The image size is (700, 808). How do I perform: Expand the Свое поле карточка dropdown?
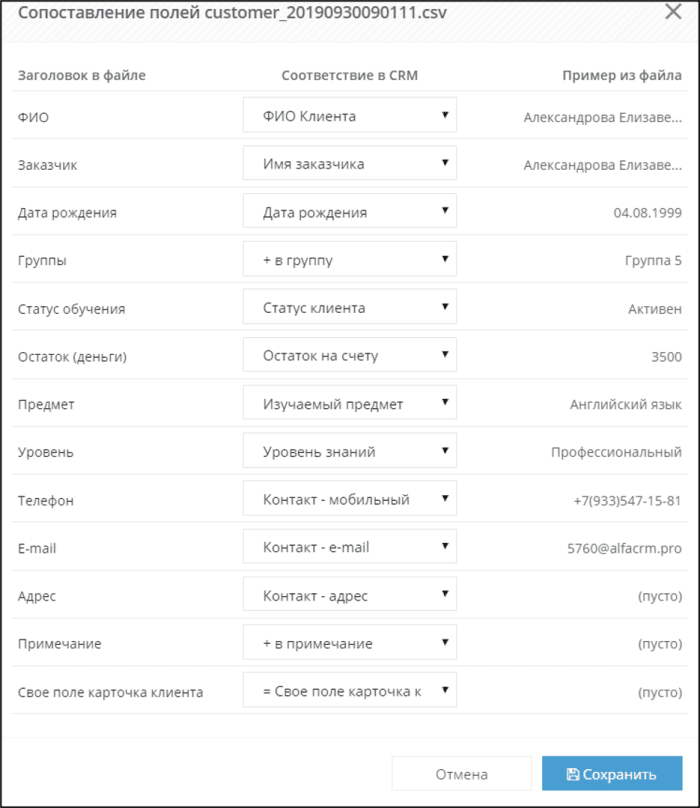[350, 690]
